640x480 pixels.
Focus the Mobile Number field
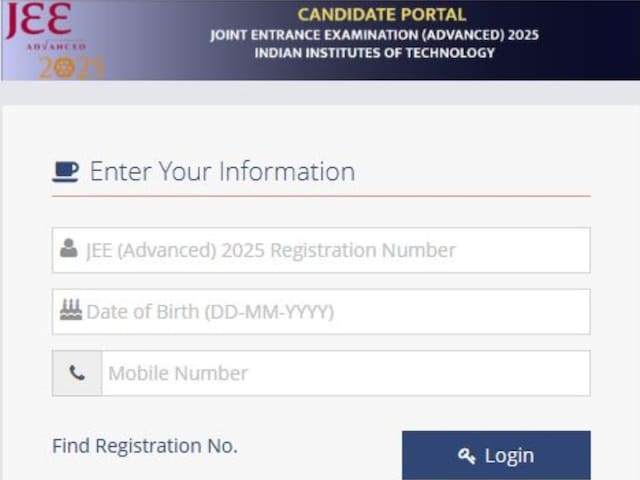346,373
